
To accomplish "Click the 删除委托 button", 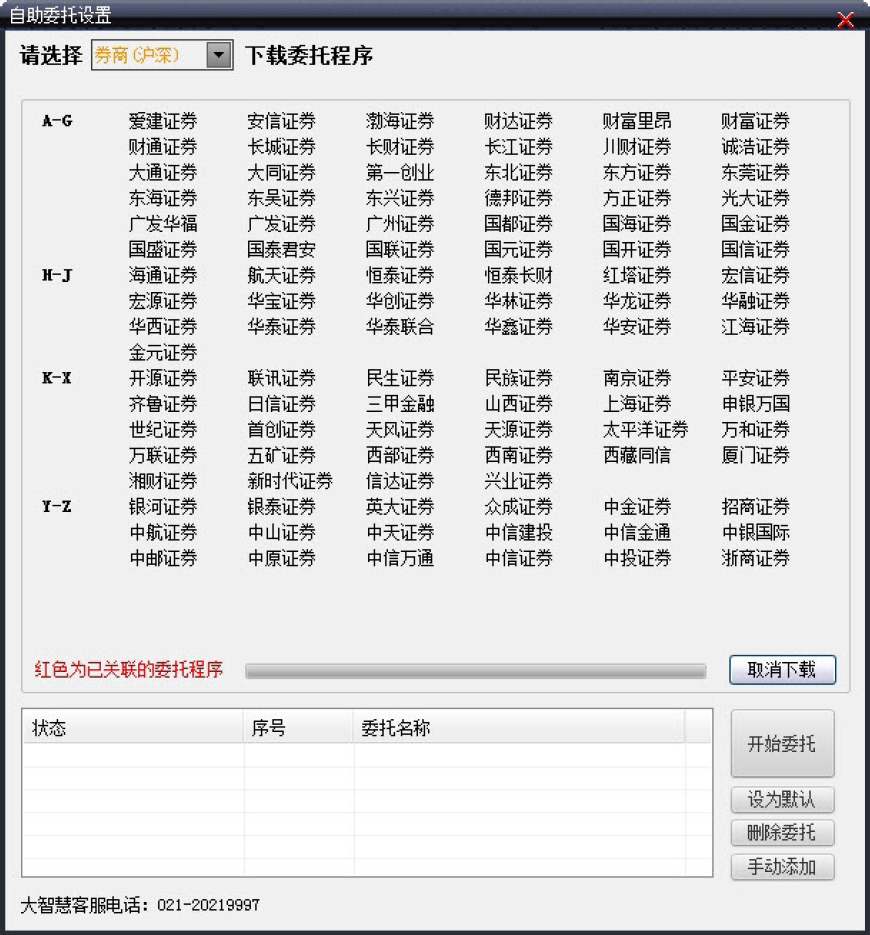I will (x=782, y=832).
